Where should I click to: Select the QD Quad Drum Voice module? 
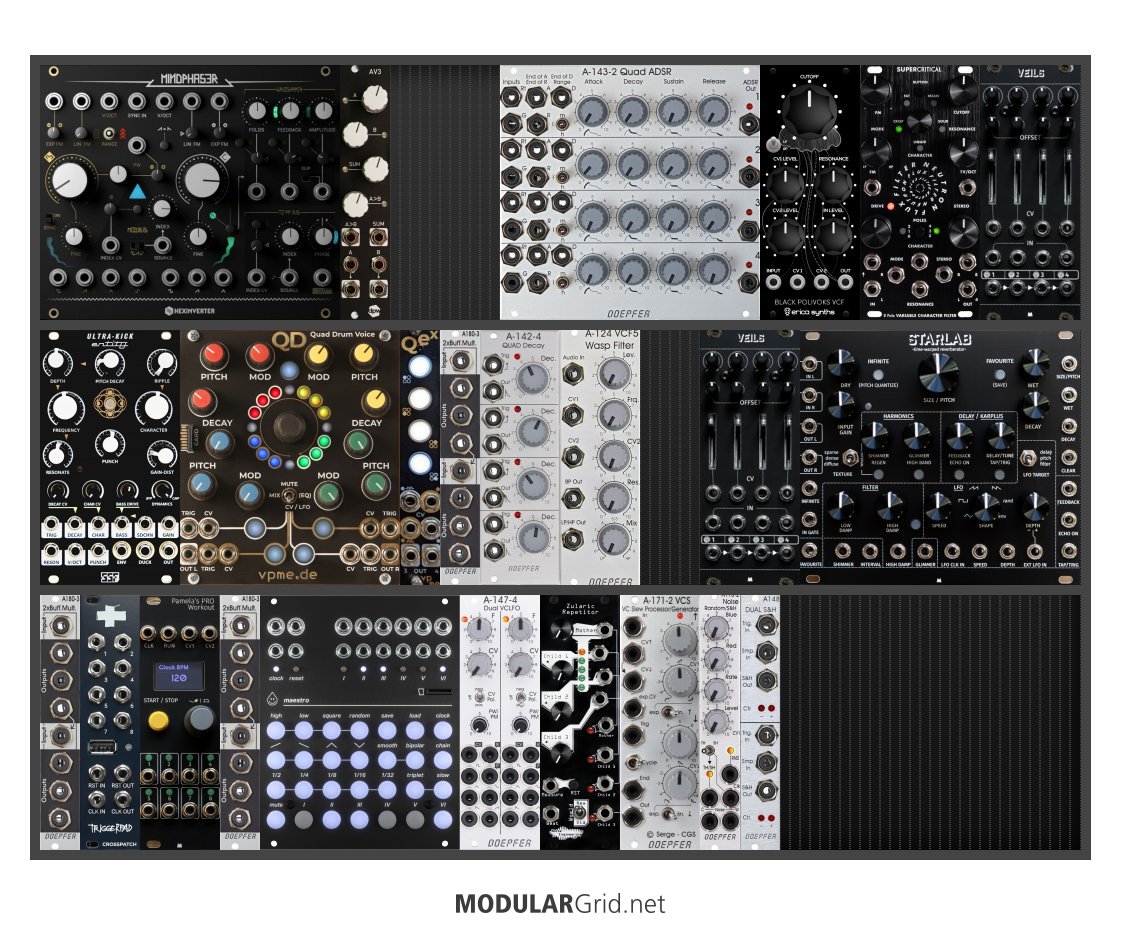290,457
